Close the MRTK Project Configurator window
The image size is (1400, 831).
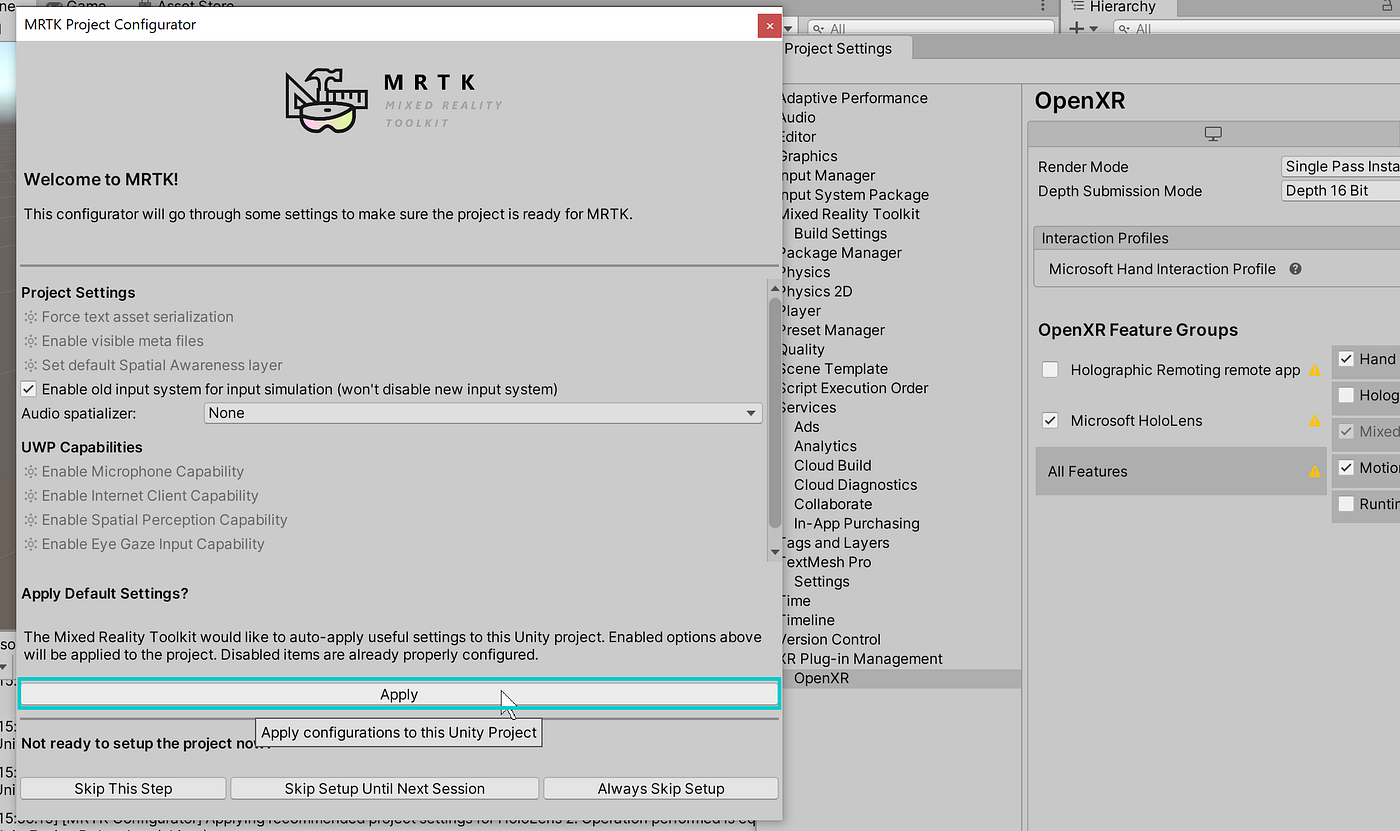pos(769,26)
